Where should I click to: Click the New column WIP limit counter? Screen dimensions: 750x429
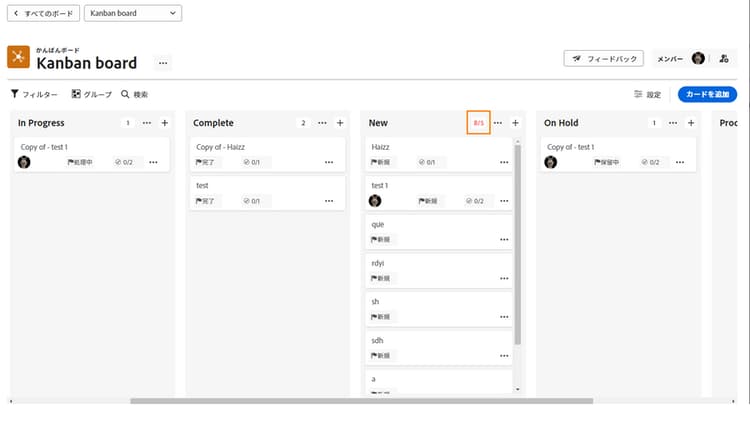point(478,123)
